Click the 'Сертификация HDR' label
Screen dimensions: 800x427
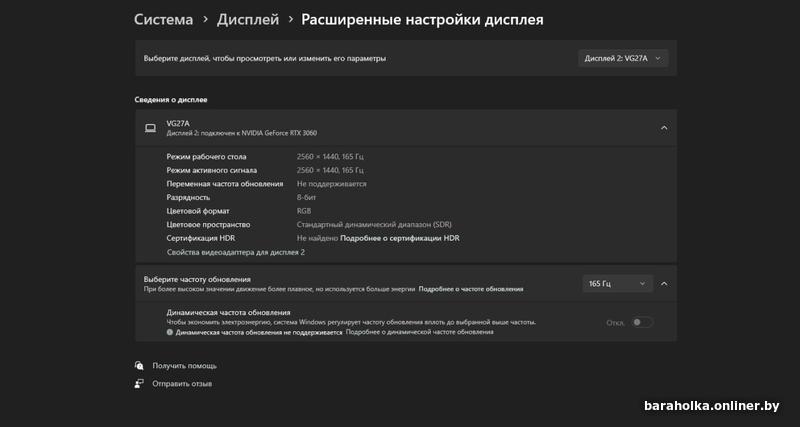point(201,238)
